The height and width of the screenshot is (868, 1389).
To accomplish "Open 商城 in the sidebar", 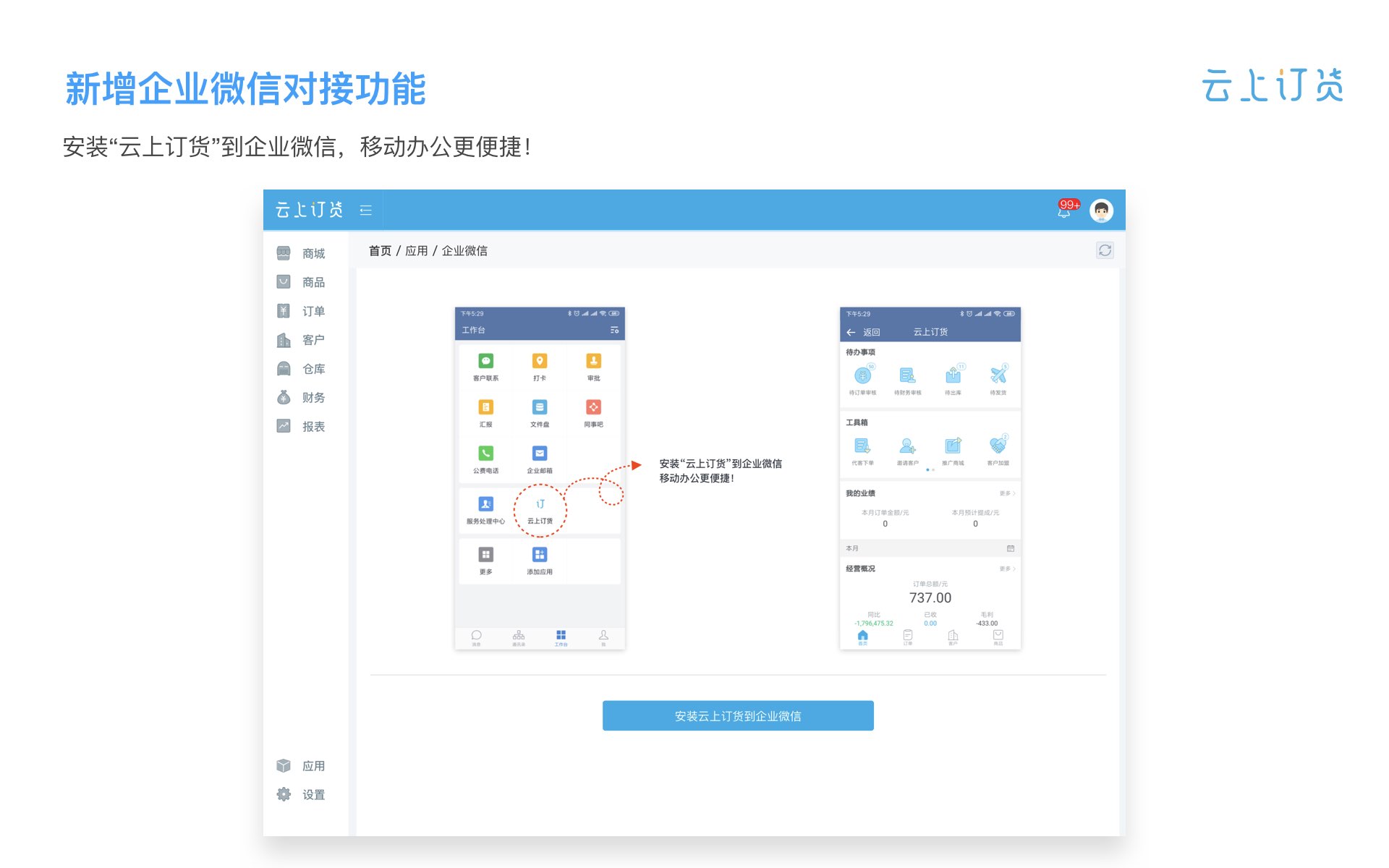I will (x=302, y=253).
